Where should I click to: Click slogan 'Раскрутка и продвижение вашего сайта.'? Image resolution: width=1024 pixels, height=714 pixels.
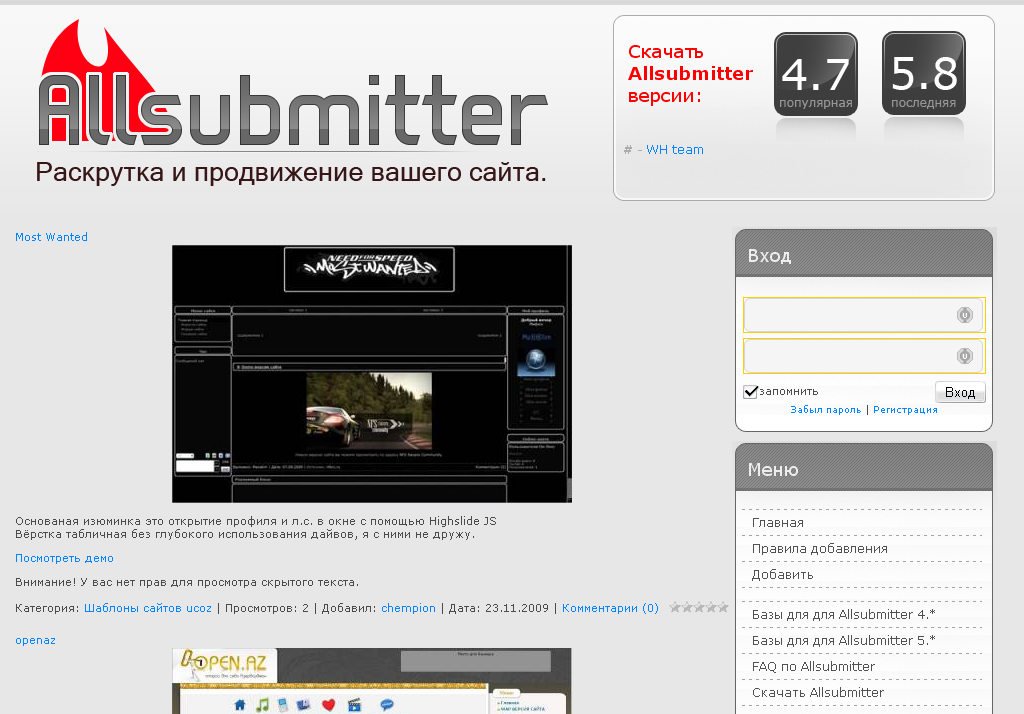[x=291, y=173]
